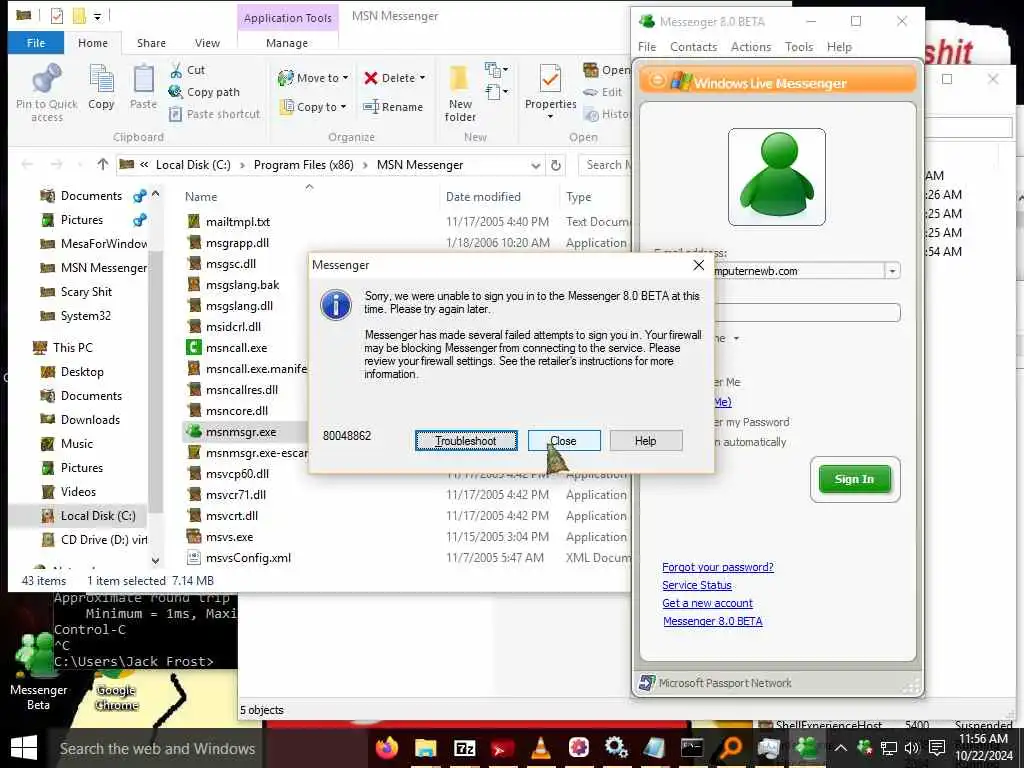
Task: Click the Paste icon in ribbon
Action: [x=143, y=80]
